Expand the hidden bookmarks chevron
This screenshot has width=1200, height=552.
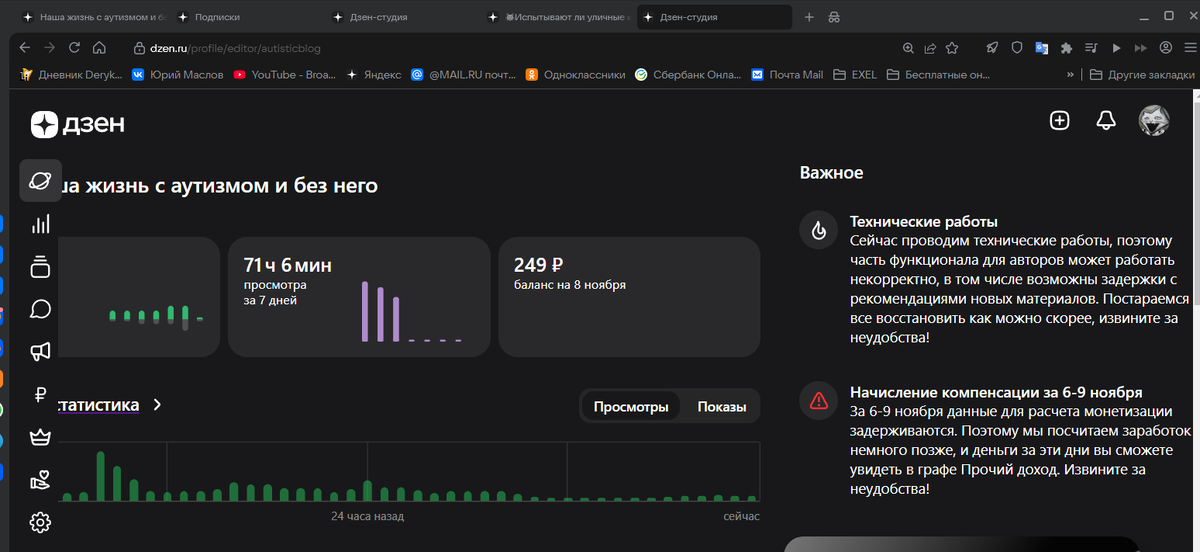click(x=1071, y=74)
